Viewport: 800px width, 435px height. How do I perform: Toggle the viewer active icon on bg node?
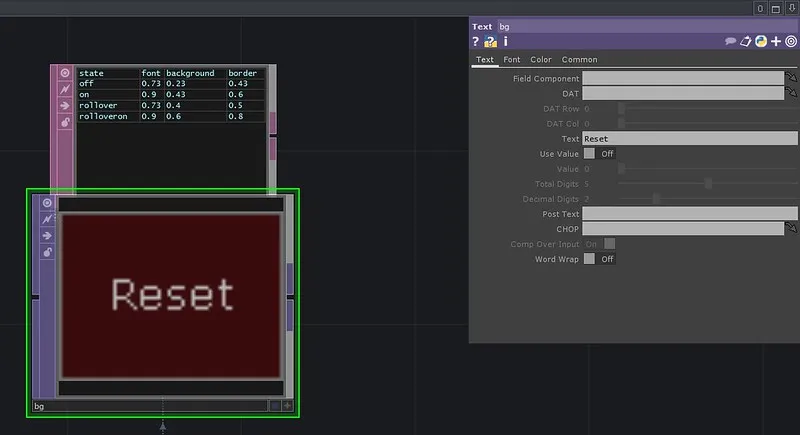[46, 203]
